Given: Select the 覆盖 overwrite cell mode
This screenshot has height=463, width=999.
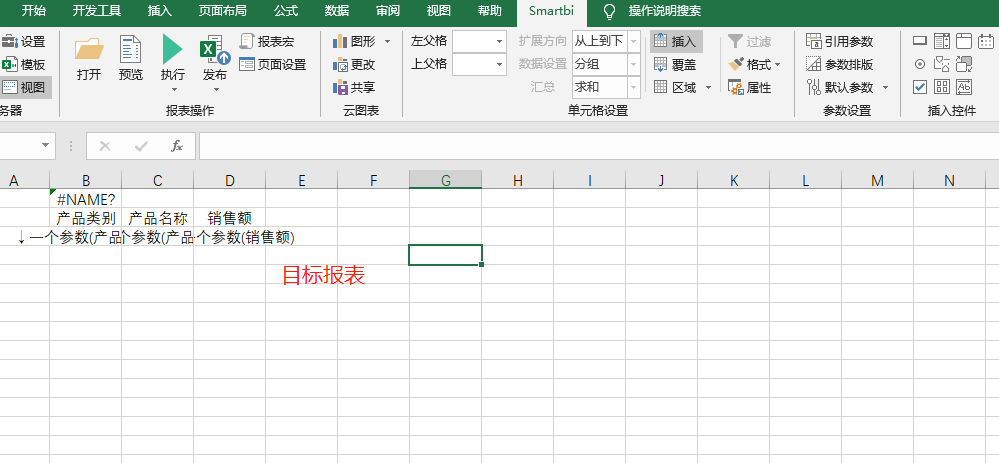Looking at the screenshot, I should click(x=676, y=65).
